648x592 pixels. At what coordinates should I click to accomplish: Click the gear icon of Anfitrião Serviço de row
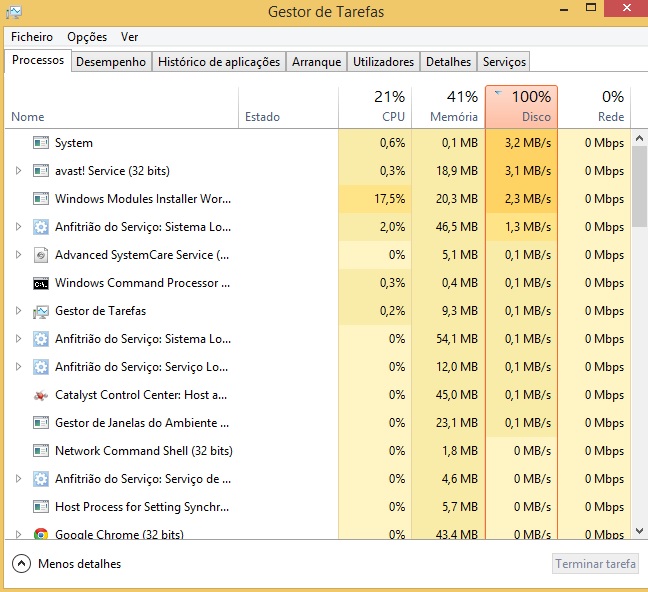coord(41,479)
